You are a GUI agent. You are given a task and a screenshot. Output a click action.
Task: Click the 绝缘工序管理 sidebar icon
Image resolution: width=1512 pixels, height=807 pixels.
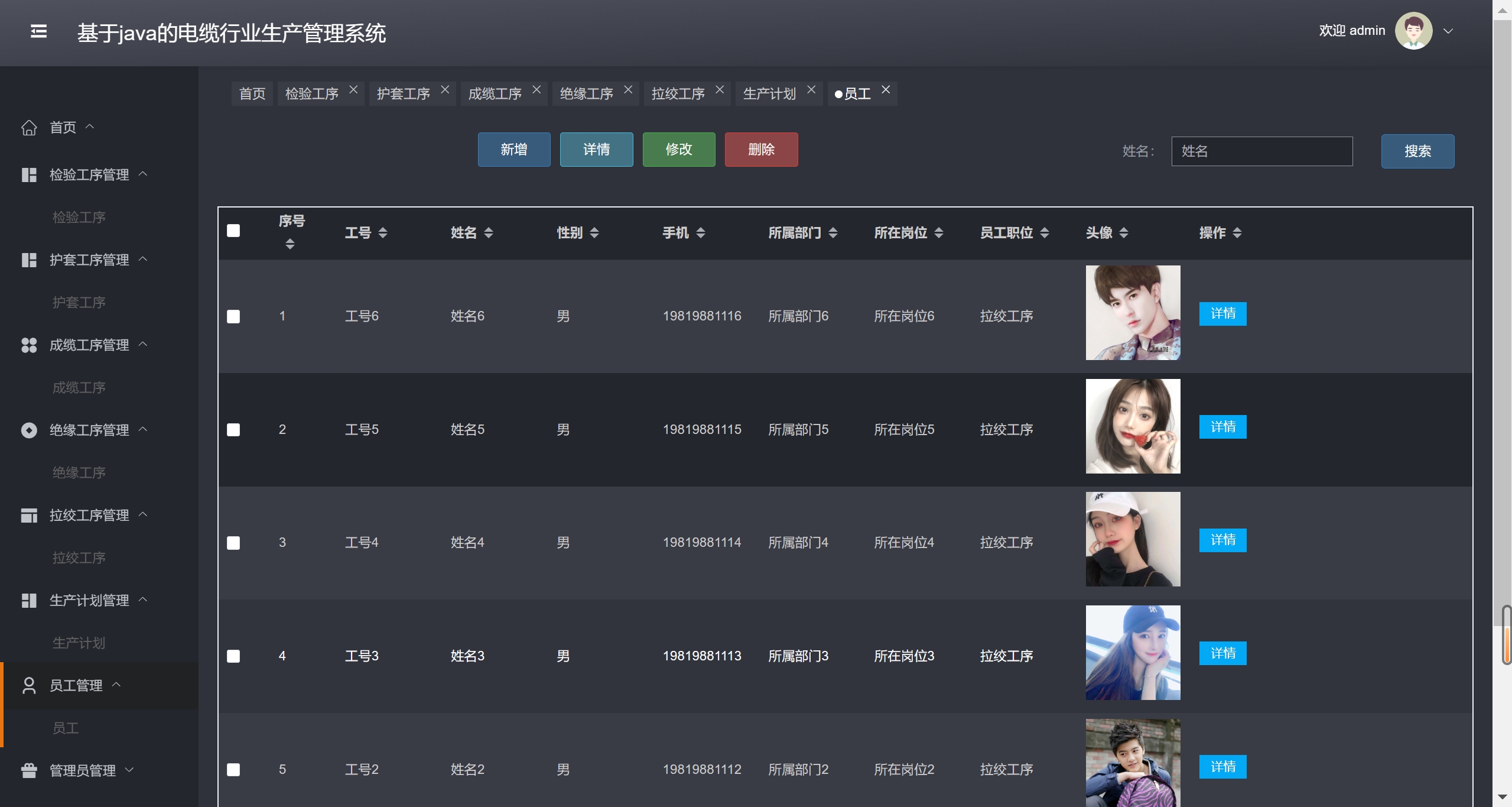tap(29, 430)
